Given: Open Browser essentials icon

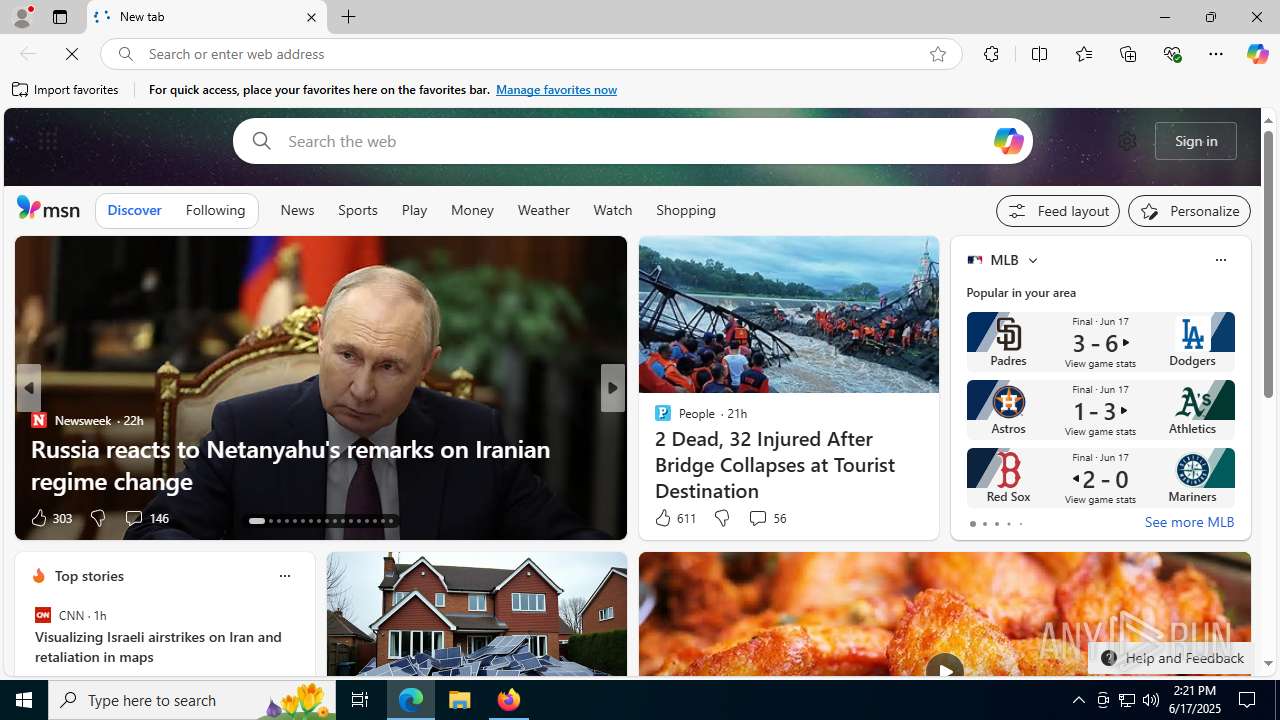Looking at the screenshot, I should point(1172,54).
